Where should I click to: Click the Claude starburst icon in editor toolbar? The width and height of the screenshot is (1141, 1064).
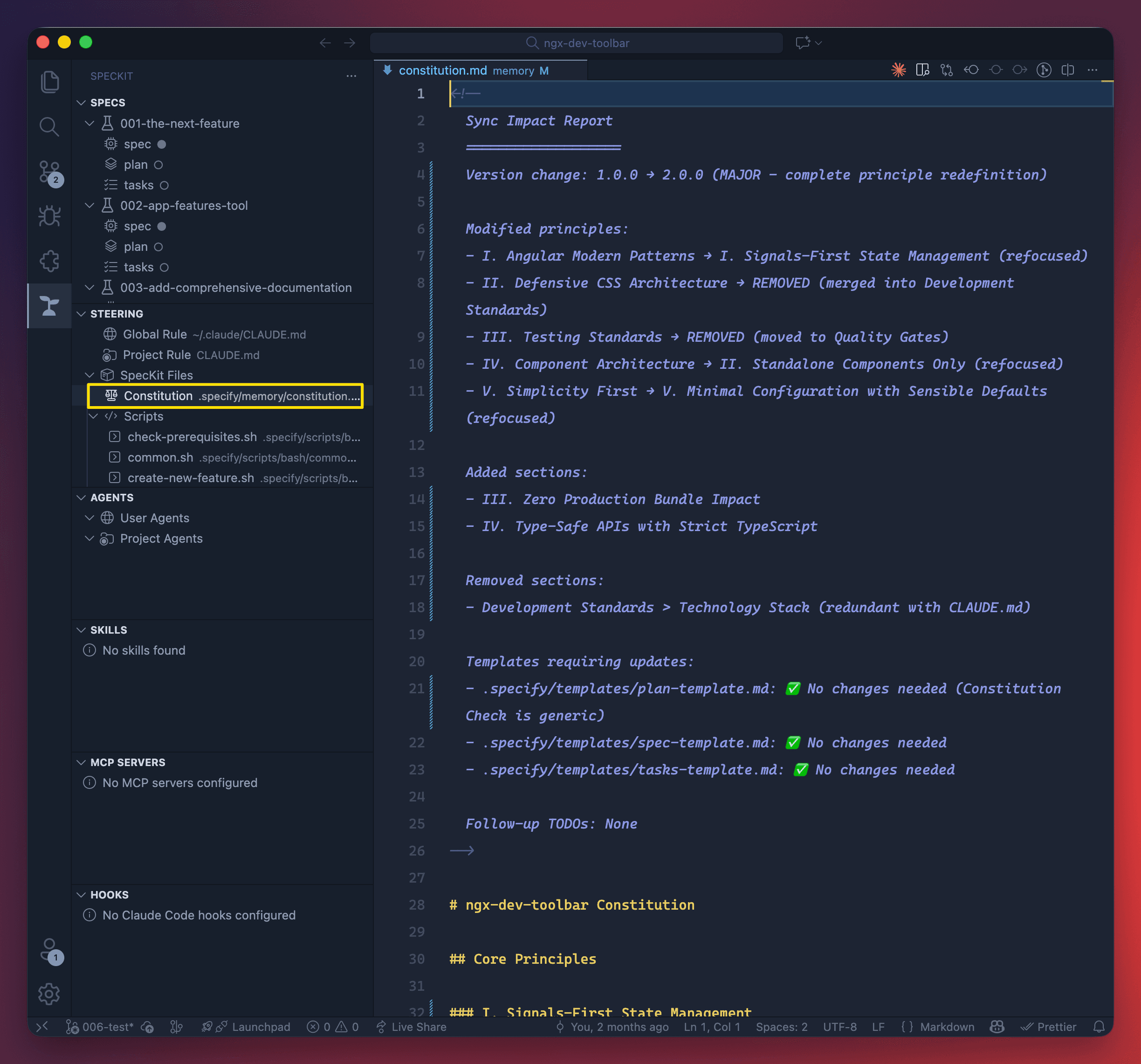pyautogui.click(x=898, y=70)
